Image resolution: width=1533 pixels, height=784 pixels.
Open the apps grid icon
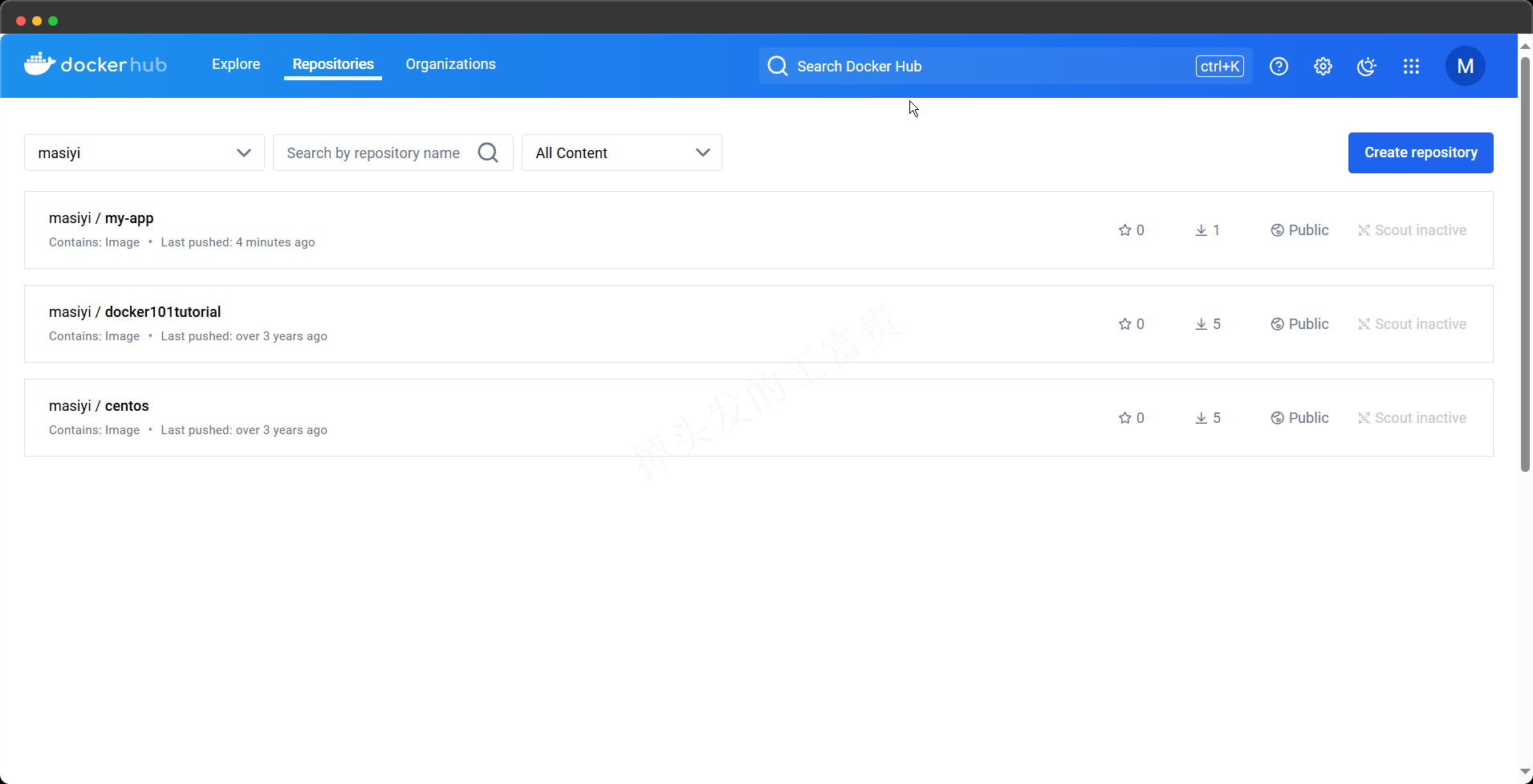pyautogui.click(x=1411, y=66)
